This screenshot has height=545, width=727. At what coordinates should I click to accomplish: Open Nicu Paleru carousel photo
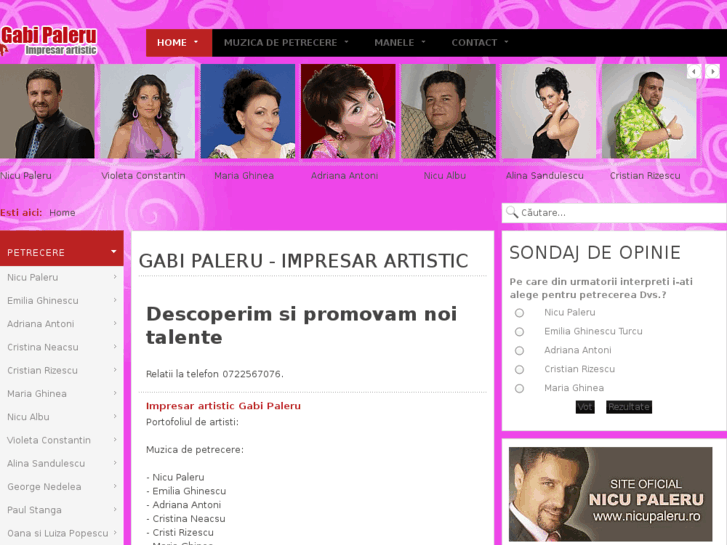[47, 111]
